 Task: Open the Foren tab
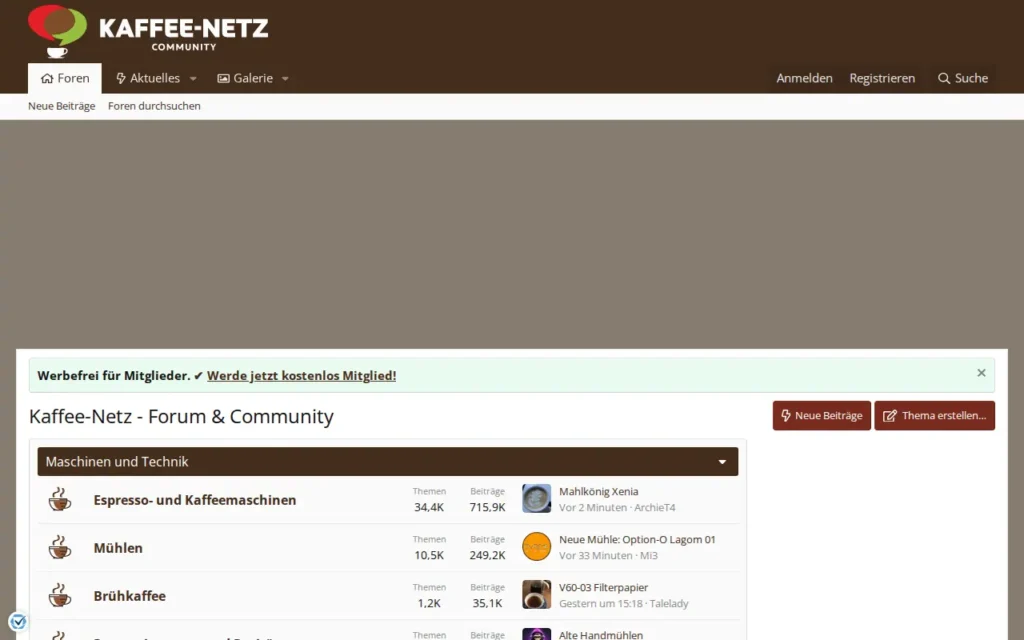(65, 78)
